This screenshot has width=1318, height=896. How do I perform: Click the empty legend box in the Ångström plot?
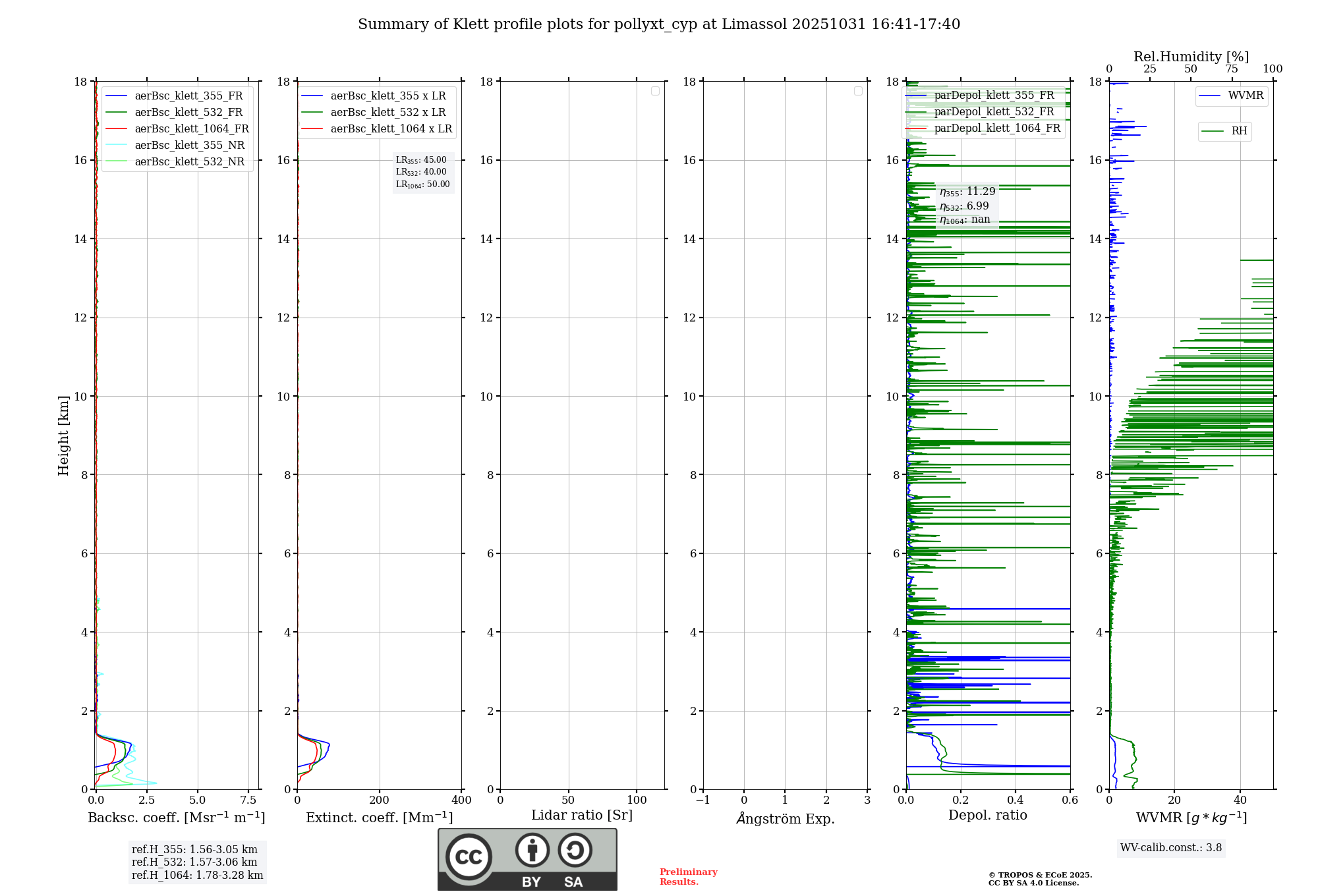pos(858,91)
